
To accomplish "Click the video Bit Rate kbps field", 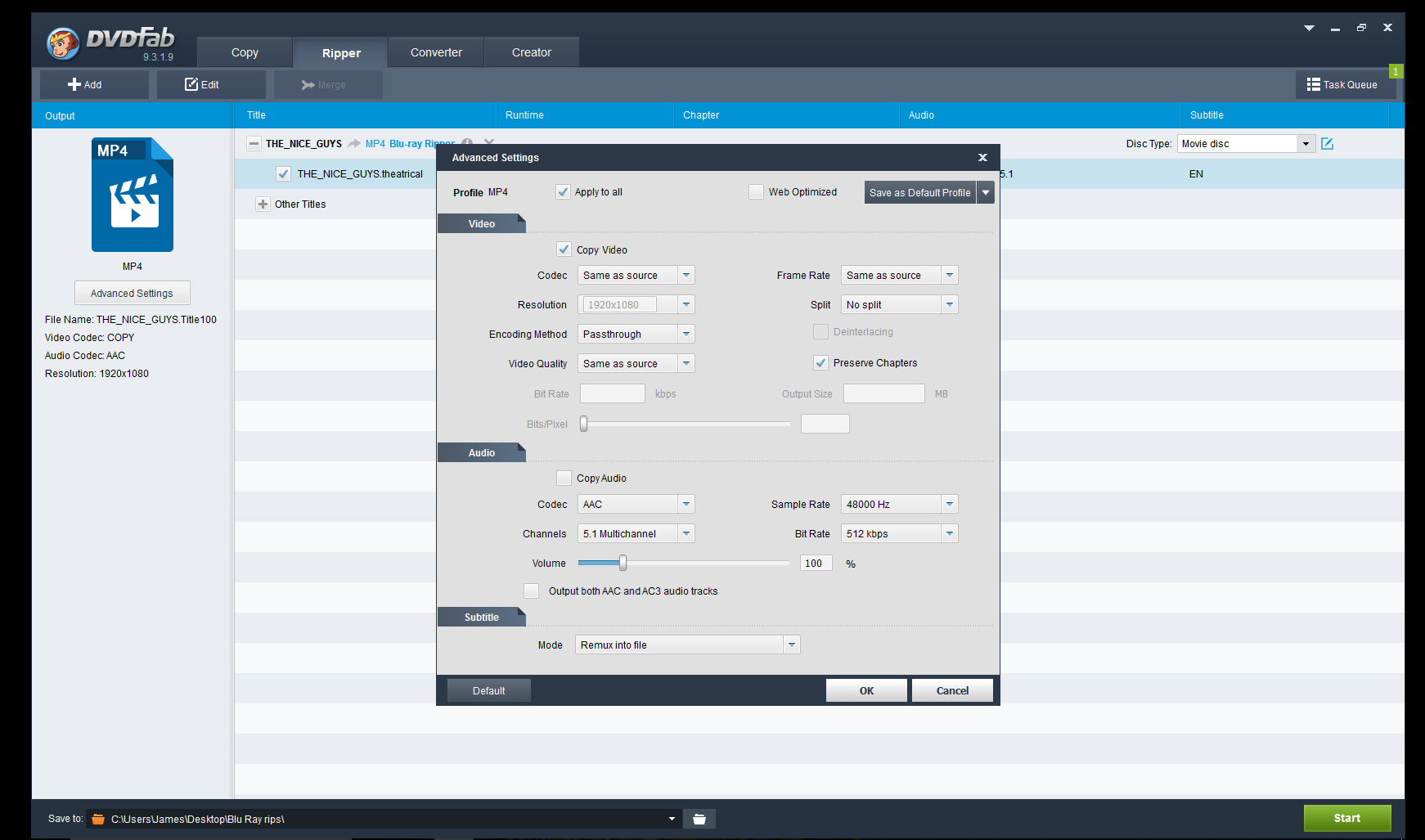I will (613, 394).
